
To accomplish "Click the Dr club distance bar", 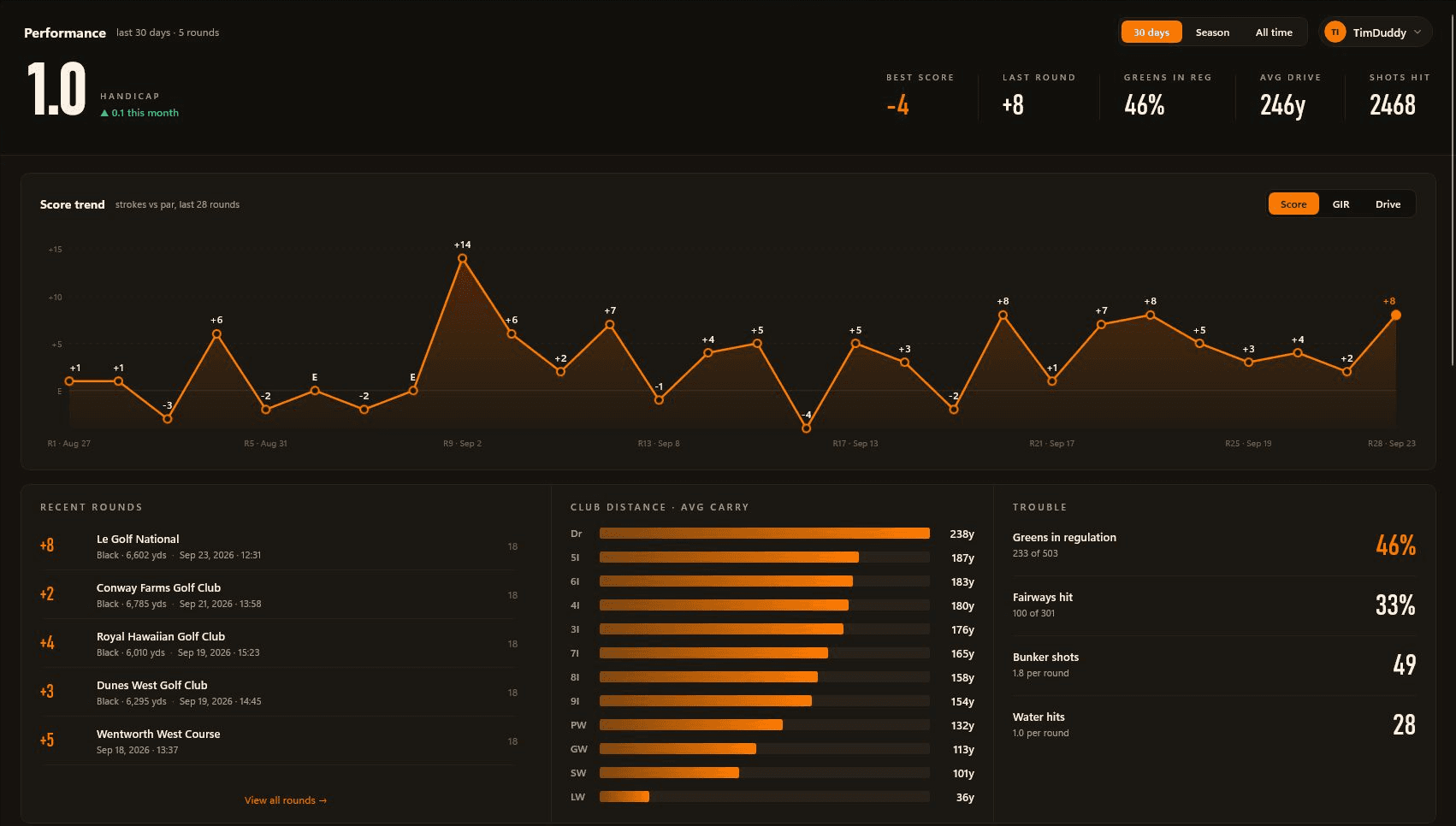I will 765,534.
